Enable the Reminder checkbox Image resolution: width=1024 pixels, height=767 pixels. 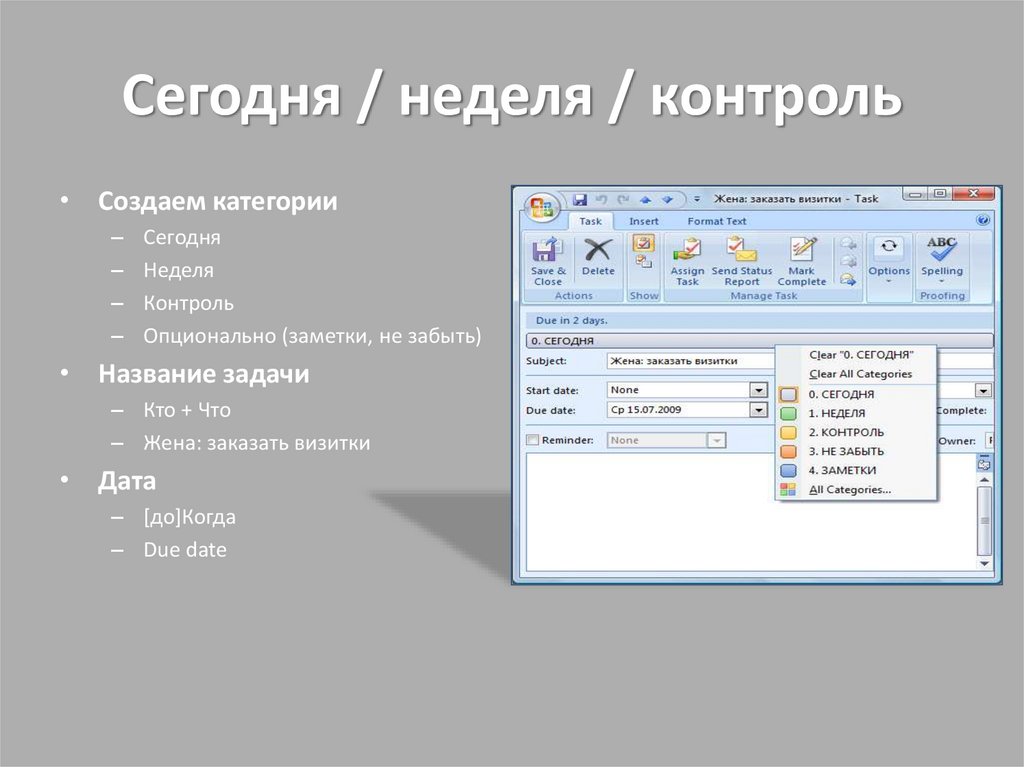point(530,440)
